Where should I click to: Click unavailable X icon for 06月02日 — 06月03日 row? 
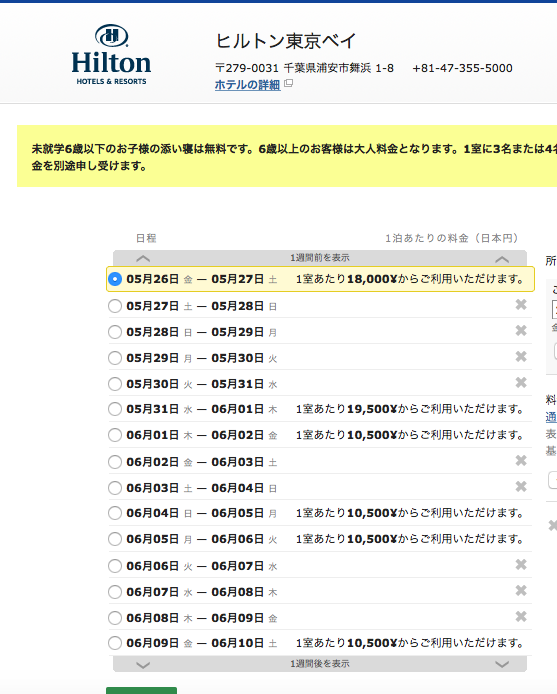click(x=521, y=461)
